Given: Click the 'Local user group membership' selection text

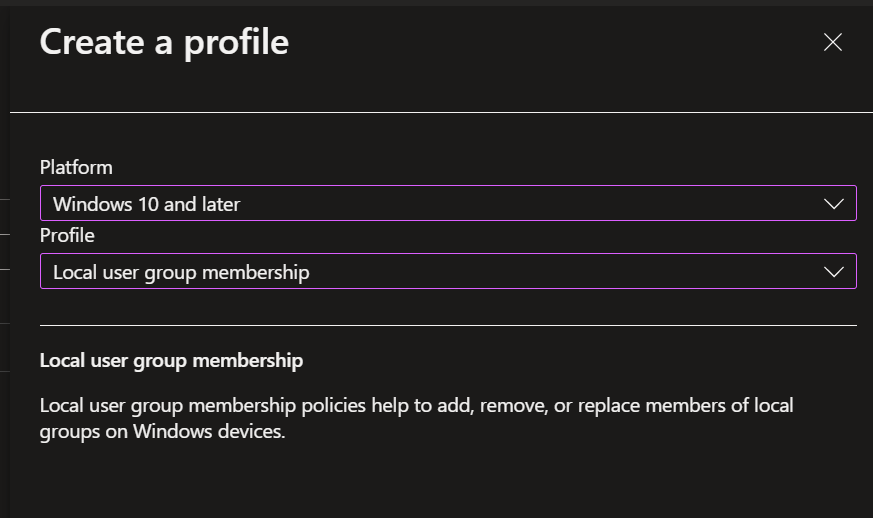Looking at the screenshot, I should click(181, 272).
